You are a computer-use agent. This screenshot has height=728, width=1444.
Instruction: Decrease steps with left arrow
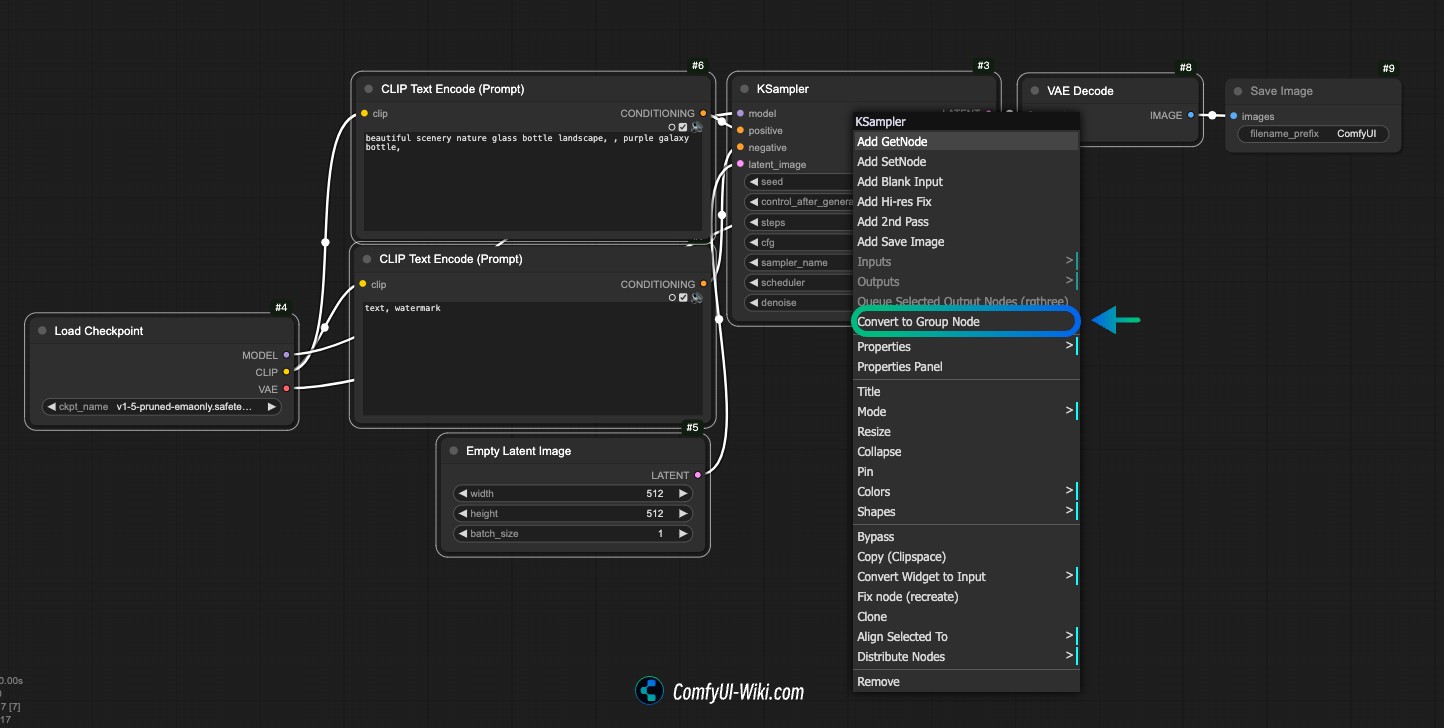tap(753, 222)
